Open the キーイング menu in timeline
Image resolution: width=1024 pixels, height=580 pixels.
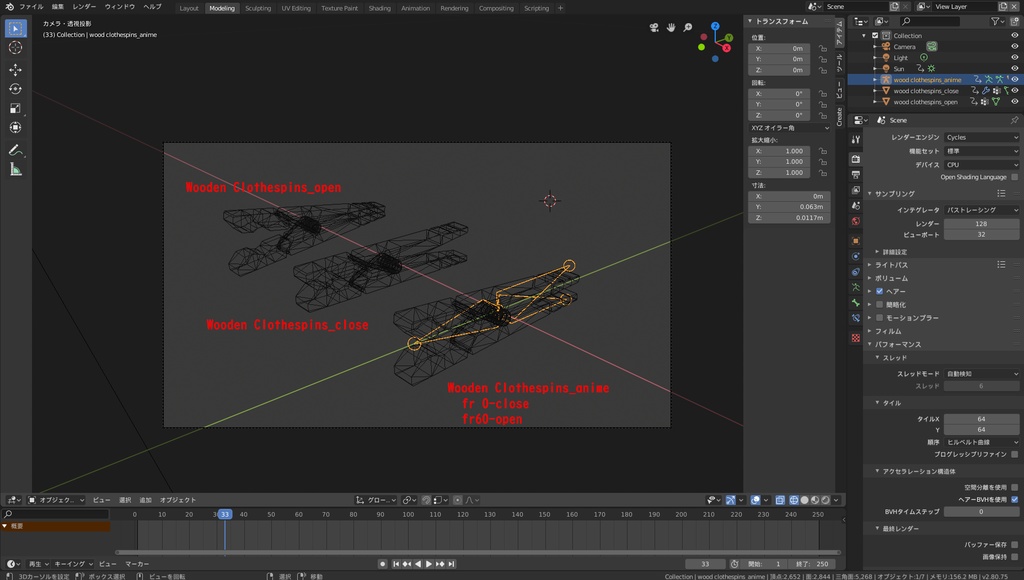coord(69,564)
